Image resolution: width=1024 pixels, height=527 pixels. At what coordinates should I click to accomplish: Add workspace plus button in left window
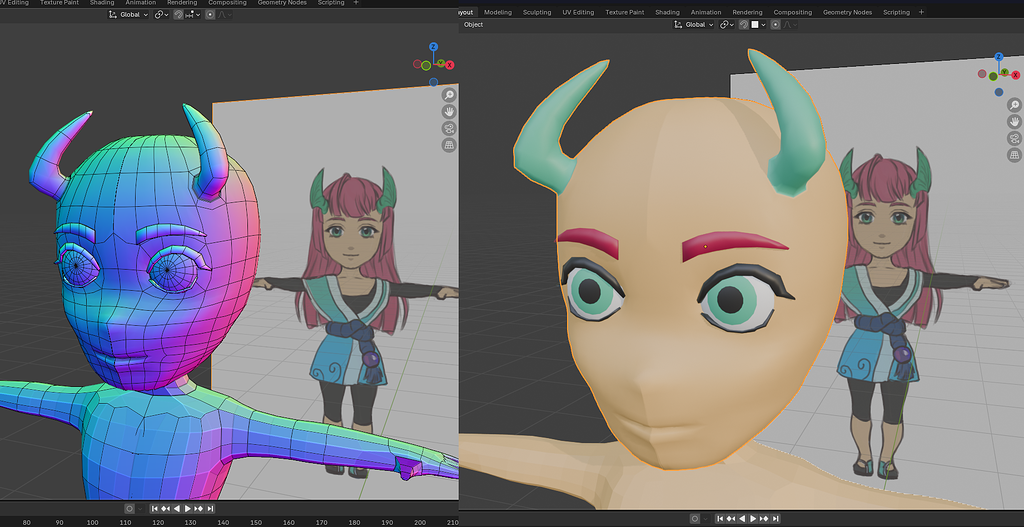(356, 3)
